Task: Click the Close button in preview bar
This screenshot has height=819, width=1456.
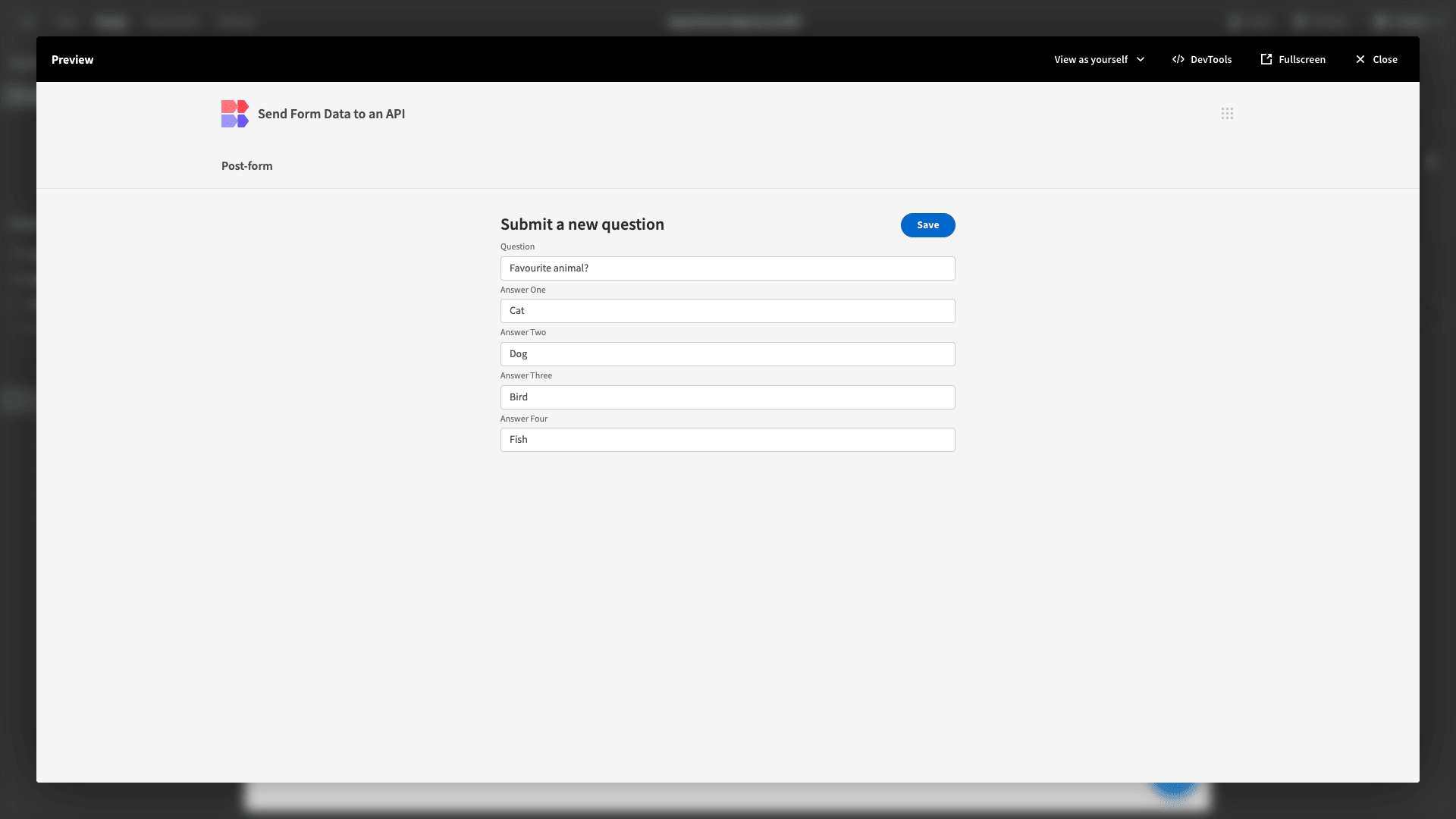Action: coord(1376,59)
